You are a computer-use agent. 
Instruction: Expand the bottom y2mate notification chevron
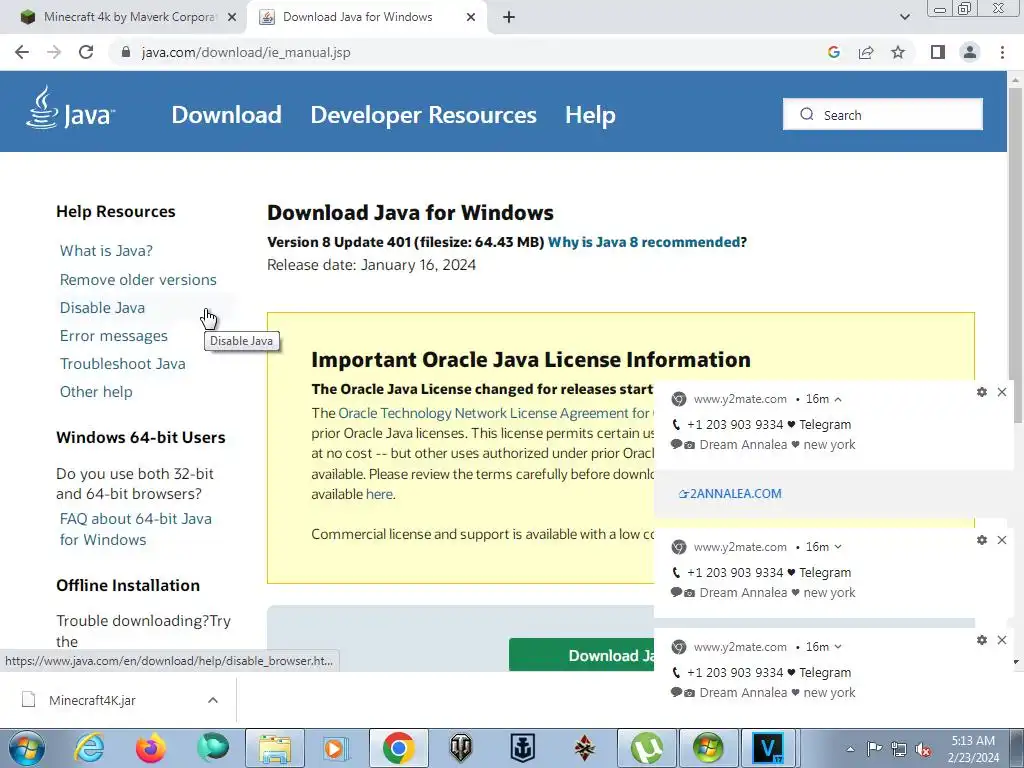point(838,647)
